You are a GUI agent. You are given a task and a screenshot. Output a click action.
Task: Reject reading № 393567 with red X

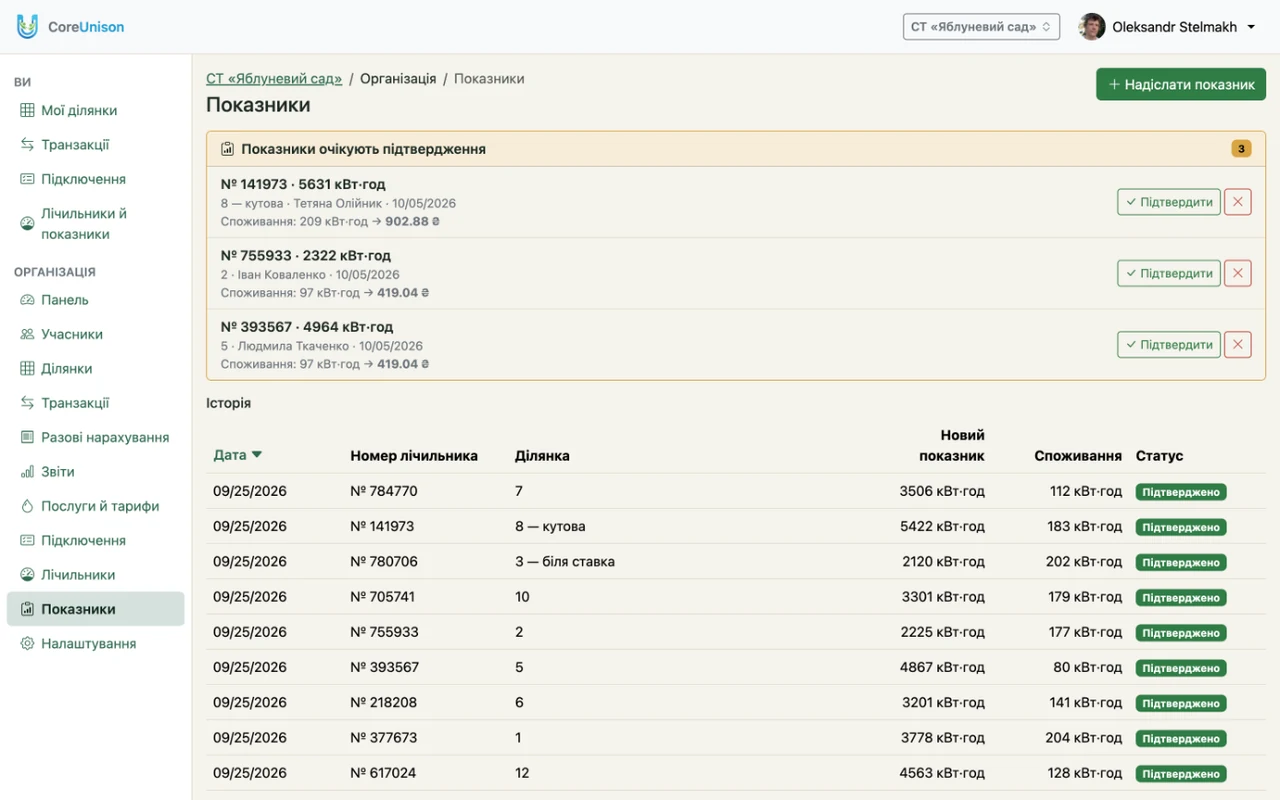[x=1238, y=345]
